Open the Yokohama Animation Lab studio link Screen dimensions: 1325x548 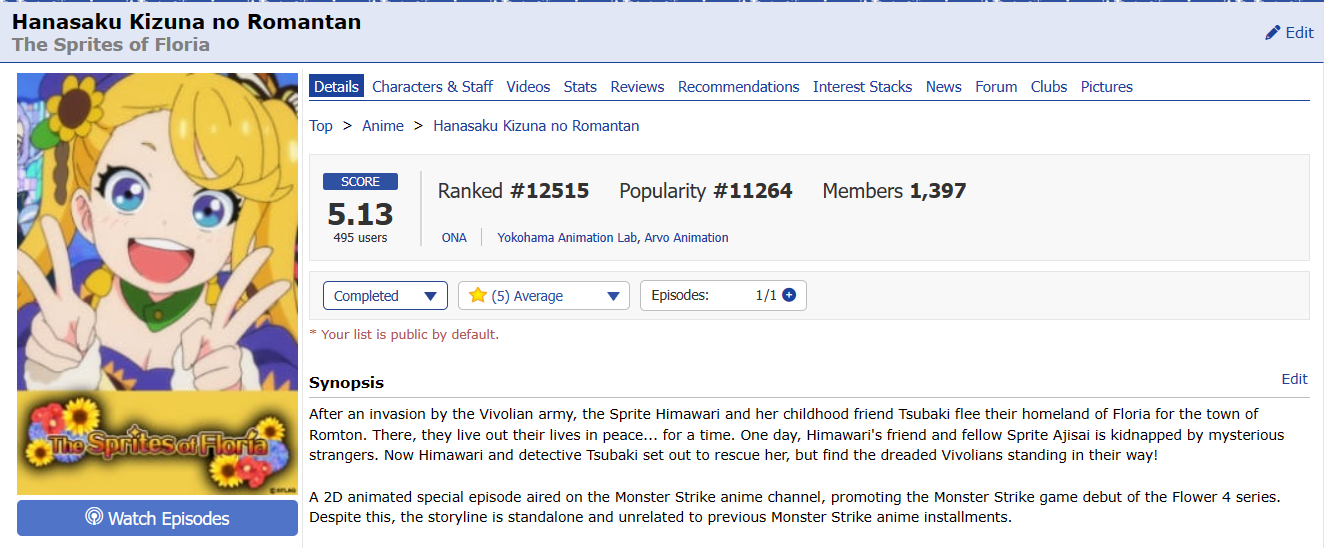(x=567, y=238)
